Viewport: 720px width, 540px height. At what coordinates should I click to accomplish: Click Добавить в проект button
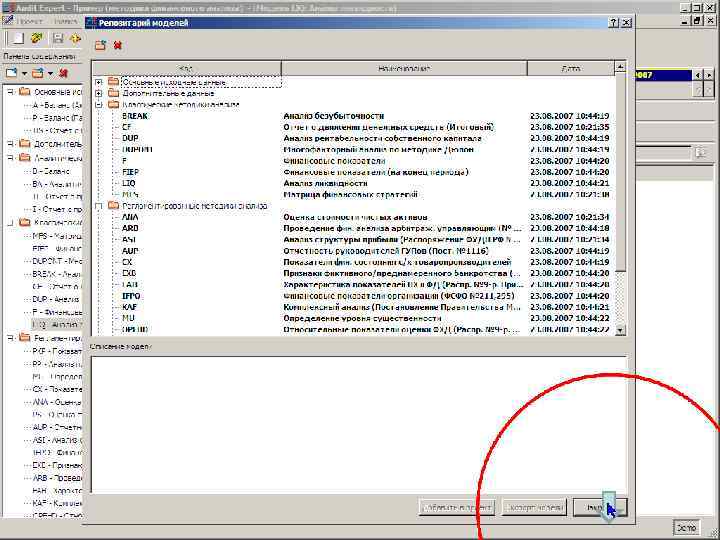457,507
